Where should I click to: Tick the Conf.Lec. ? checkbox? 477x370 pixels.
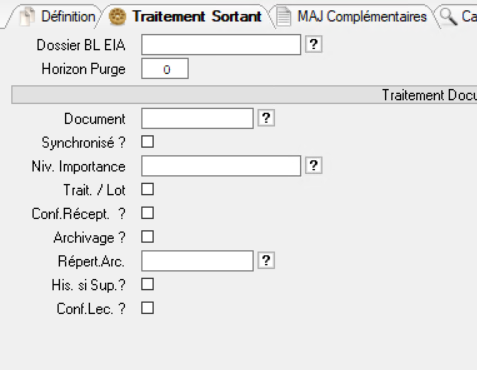(147, 308)
